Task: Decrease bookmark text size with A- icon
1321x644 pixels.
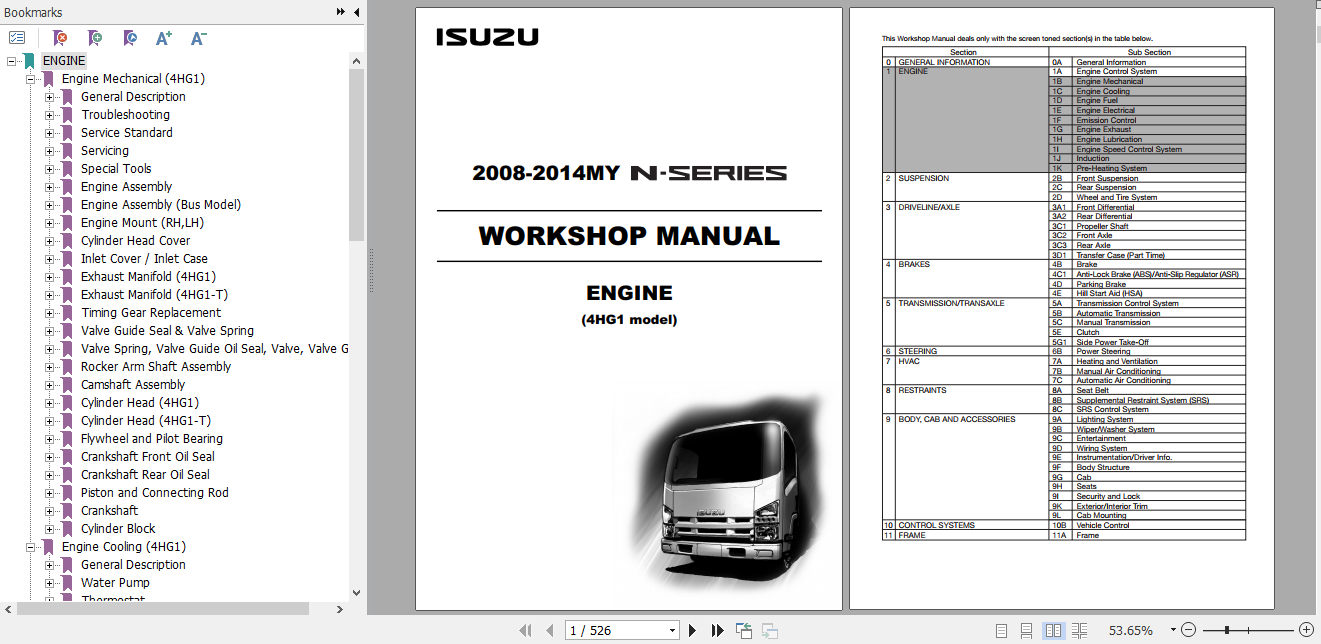Action: (198, 38)
